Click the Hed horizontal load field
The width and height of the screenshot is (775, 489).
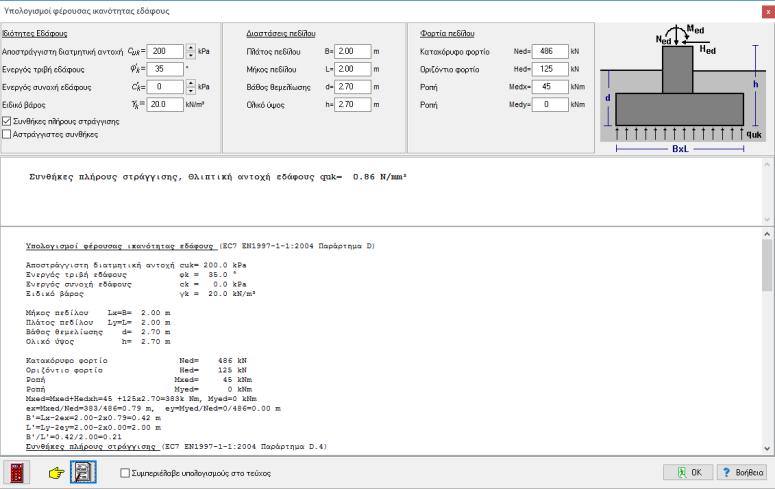point(550,69)
